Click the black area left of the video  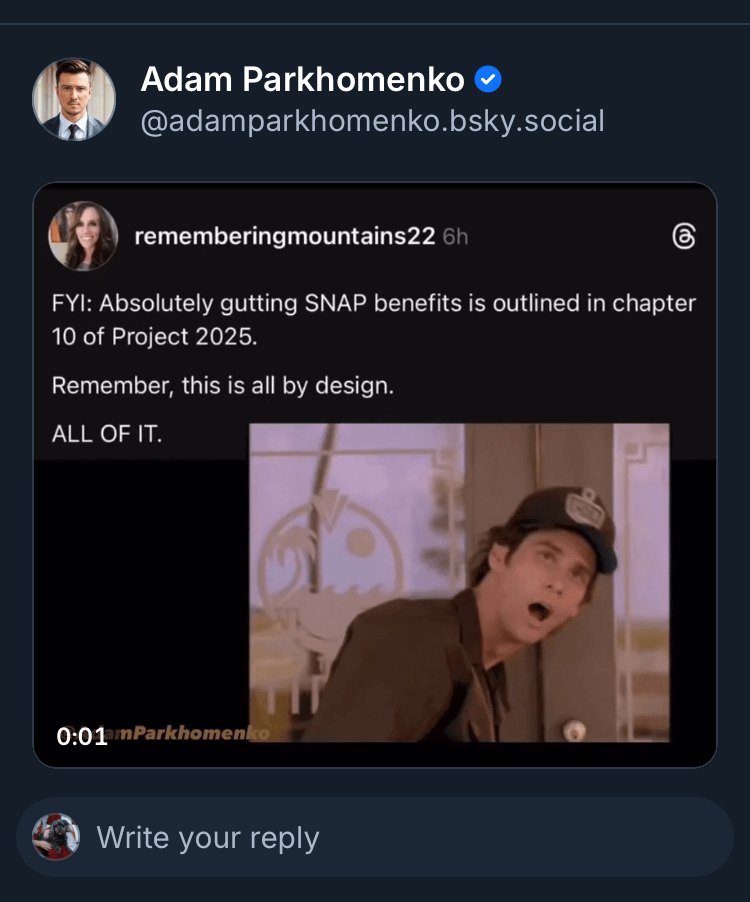point(140,600)
